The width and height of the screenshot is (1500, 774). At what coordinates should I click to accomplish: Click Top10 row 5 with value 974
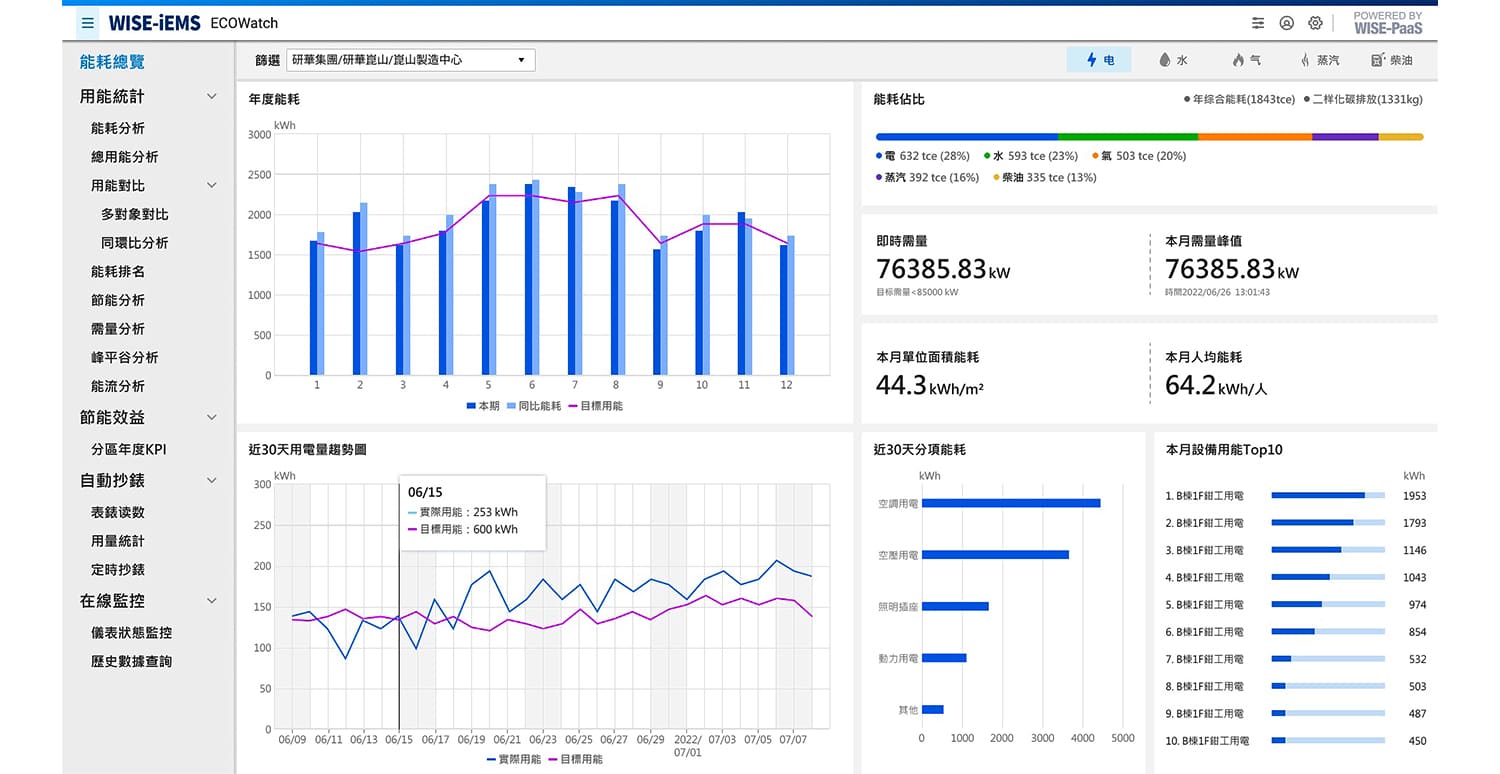(x=1296, y=604)
